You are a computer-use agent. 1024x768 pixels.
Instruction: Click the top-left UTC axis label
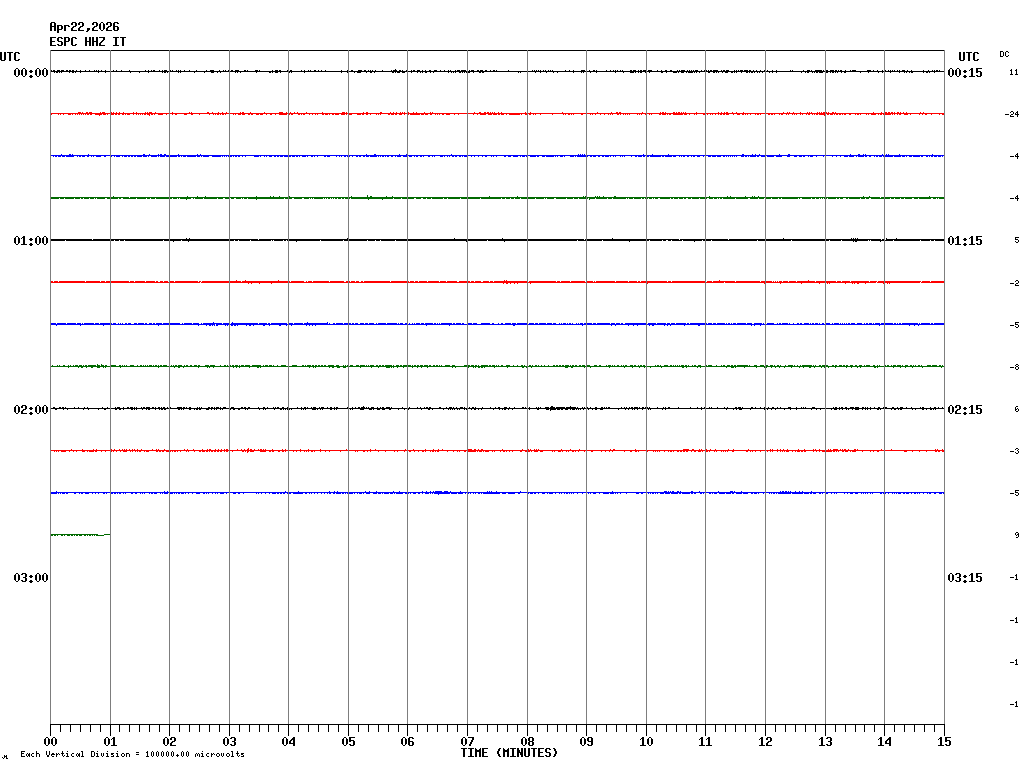(10, 57)
